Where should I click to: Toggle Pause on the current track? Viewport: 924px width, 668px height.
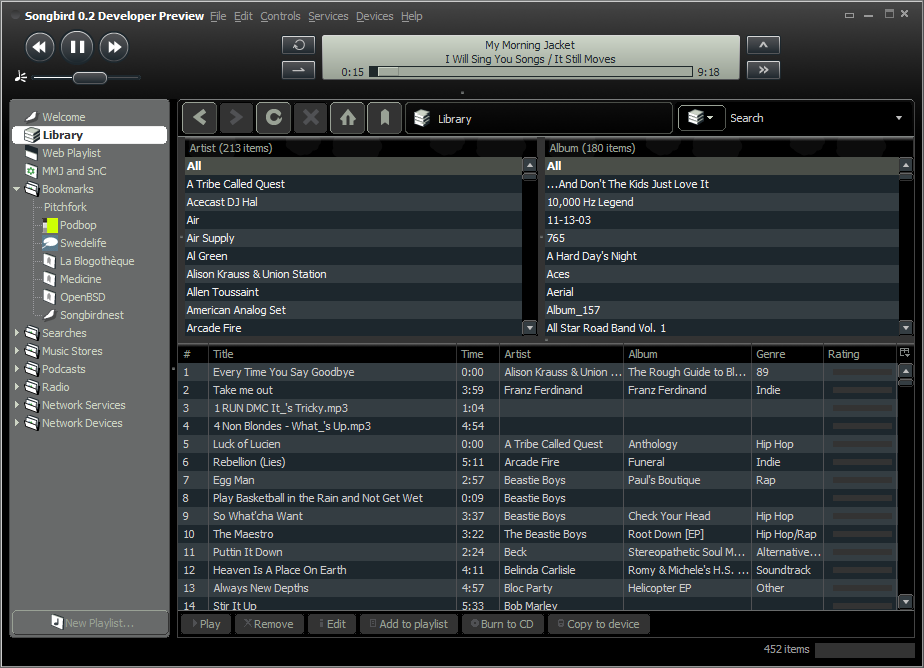coord(77,46)
